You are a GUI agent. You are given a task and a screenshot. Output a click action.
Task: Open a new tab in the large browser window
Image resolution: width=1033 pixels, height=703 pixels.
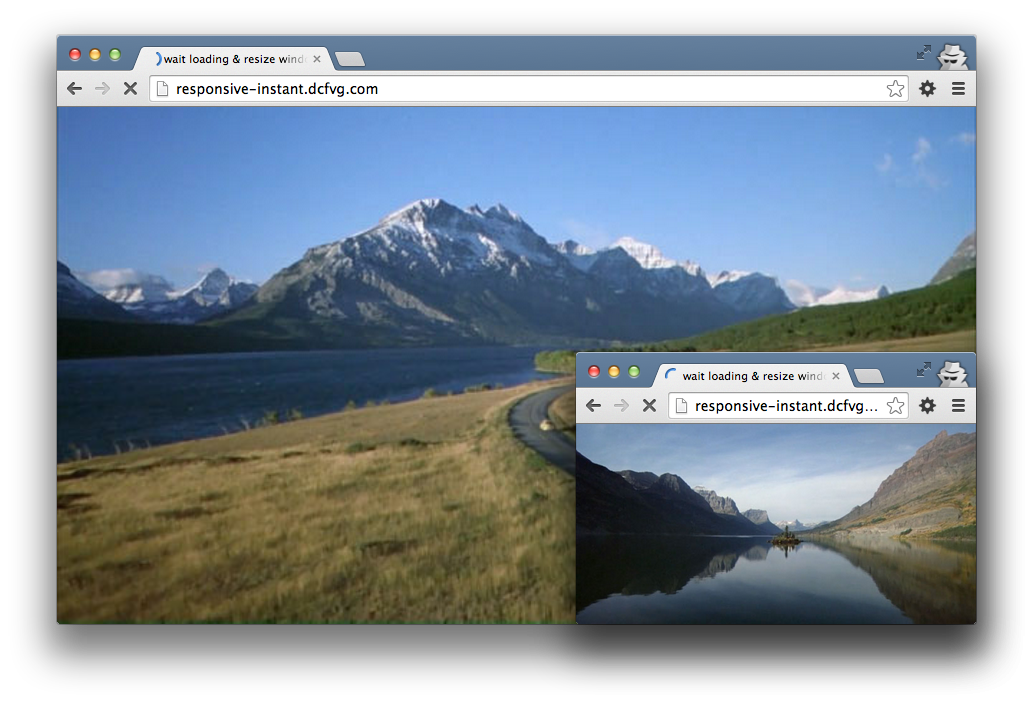coord(350,59)
